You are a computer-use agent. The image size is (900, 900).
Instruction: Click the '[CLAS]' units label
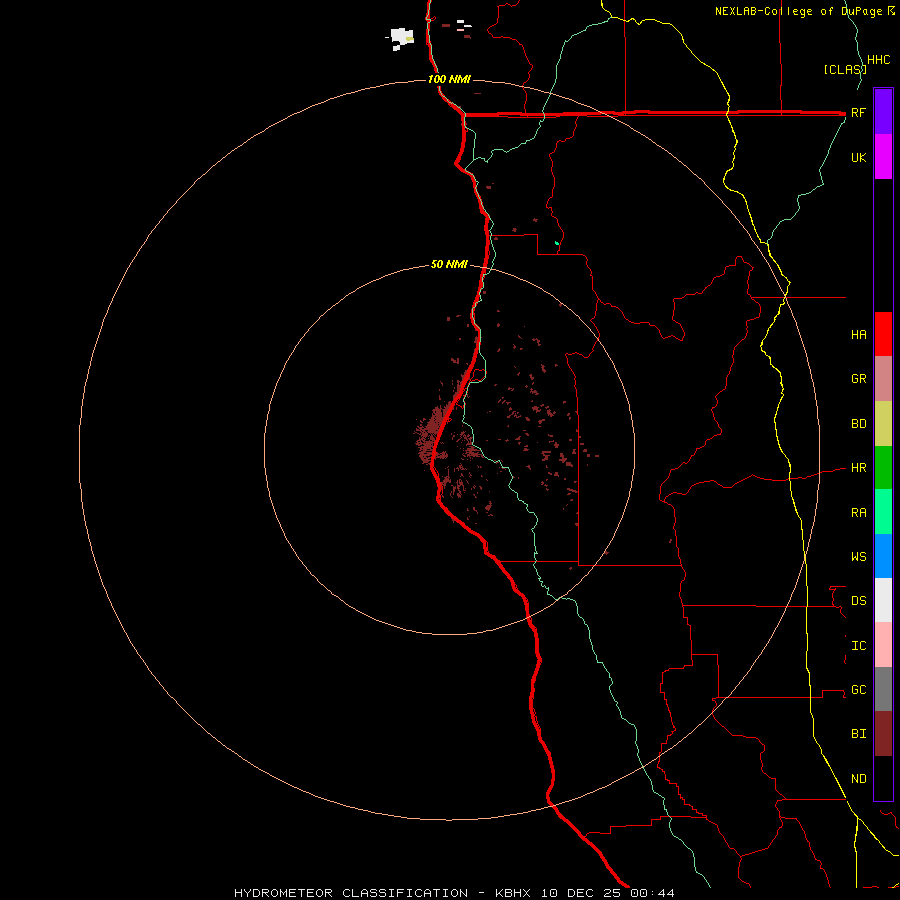coord(845,69)
